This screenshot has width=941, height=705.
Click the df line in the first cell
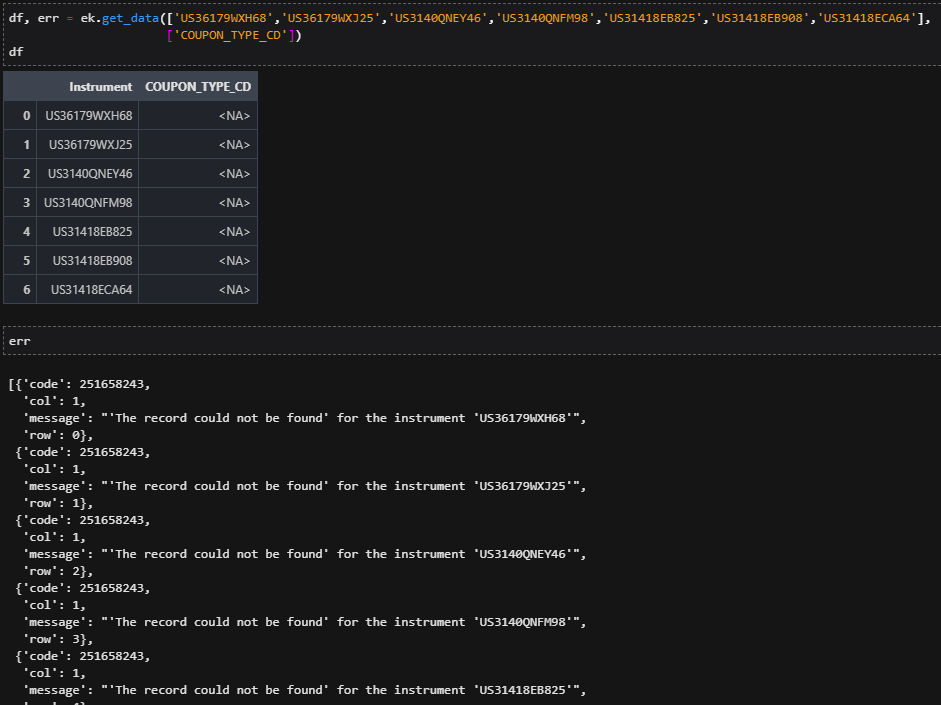point(16,52)
